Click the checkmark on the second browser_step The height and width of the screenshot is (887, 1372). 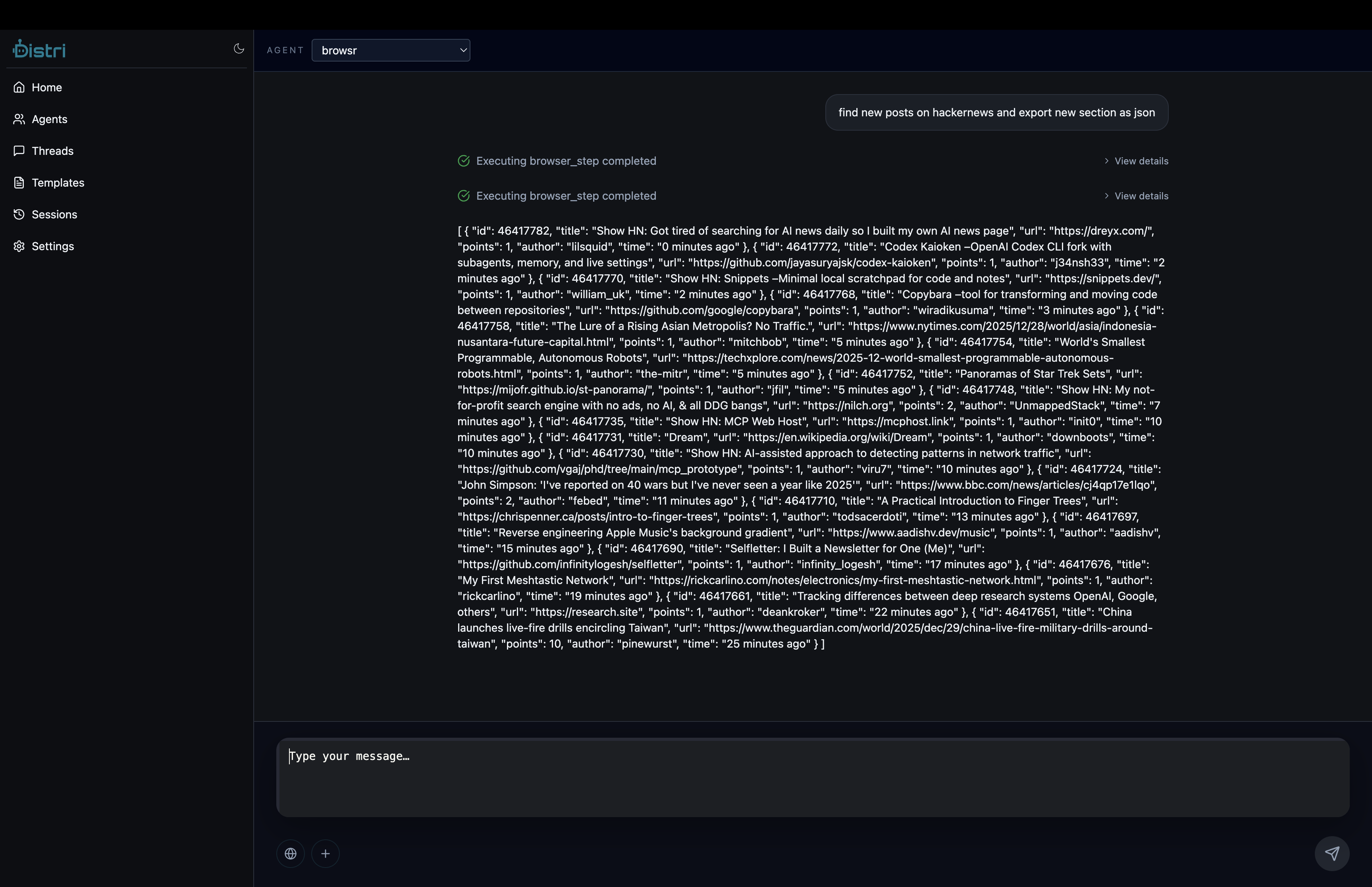[x=464, y=196]
